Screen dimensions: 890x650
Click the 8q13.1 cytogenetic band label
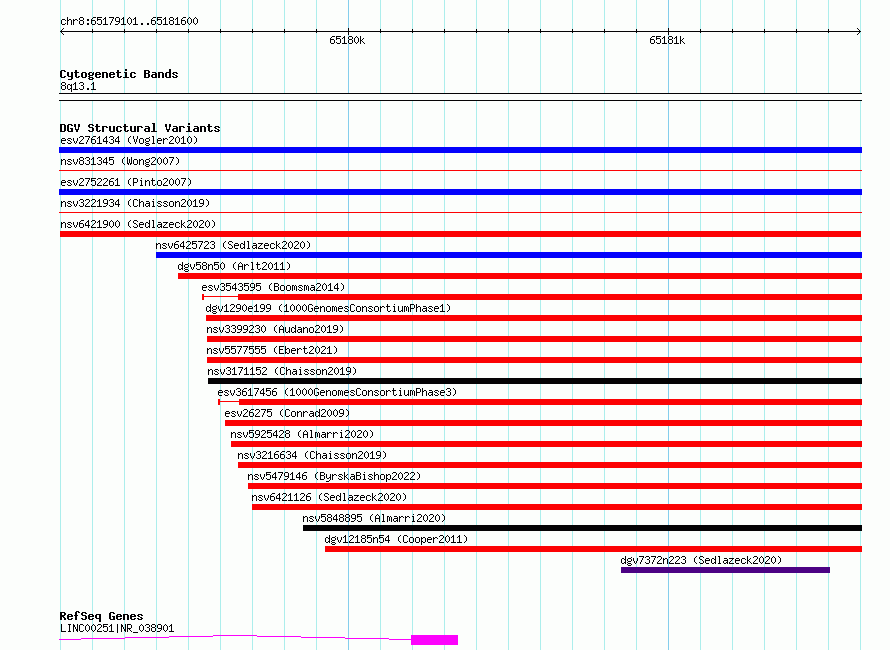(78, 86)
